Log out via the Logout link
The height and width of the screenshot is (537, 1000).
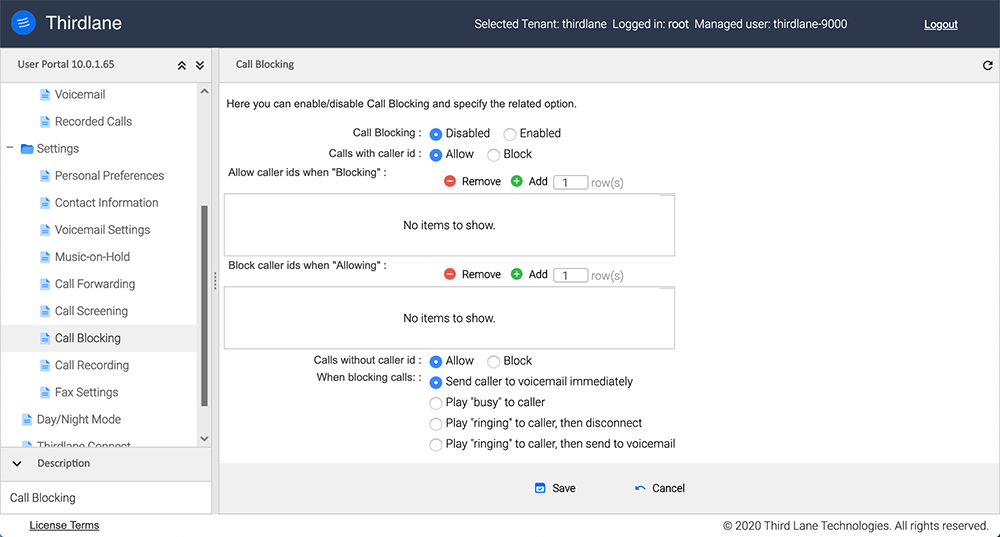[x=940, y=24]
